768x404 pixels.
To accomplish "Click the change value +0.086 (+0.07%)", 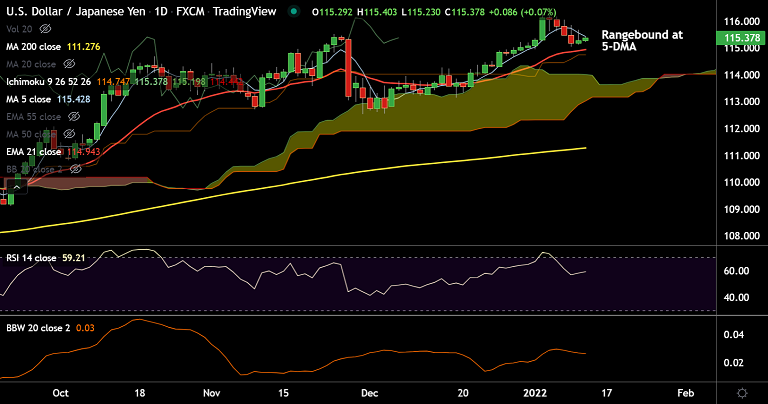I will click(523, 12).
